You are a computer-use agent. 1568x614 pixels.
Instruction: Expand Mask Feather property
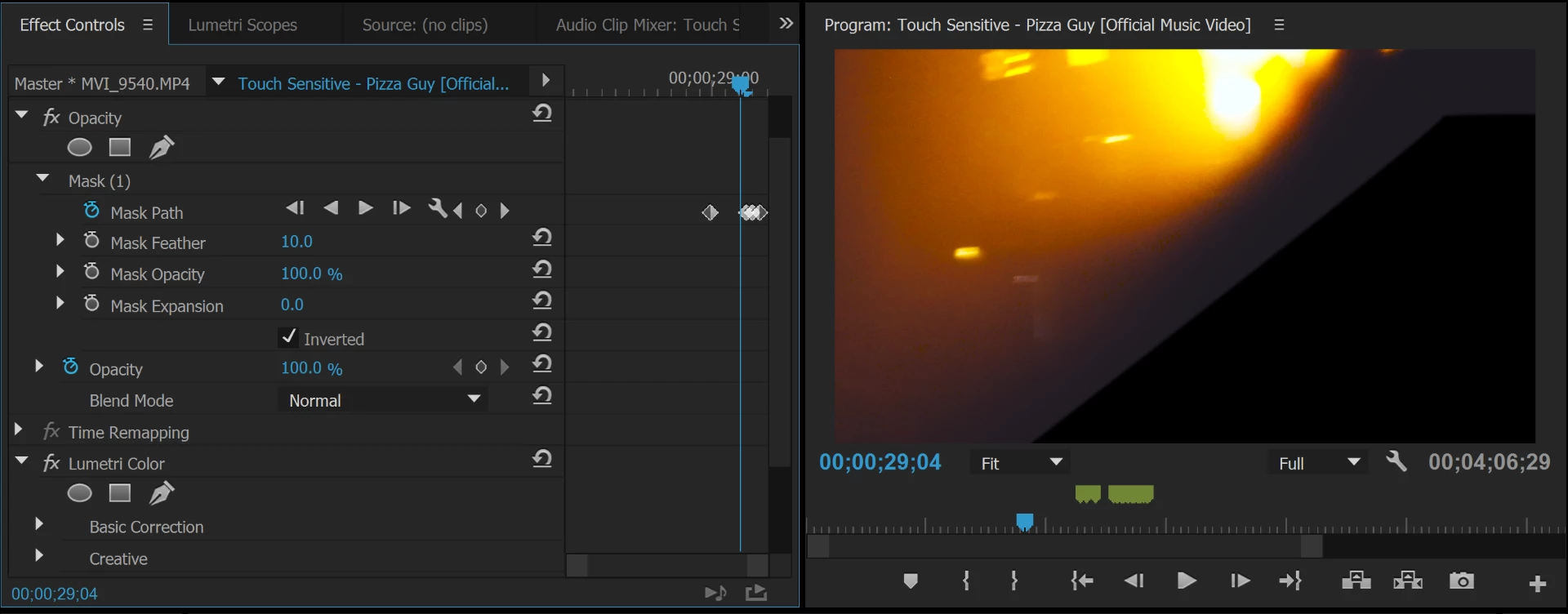60,240
